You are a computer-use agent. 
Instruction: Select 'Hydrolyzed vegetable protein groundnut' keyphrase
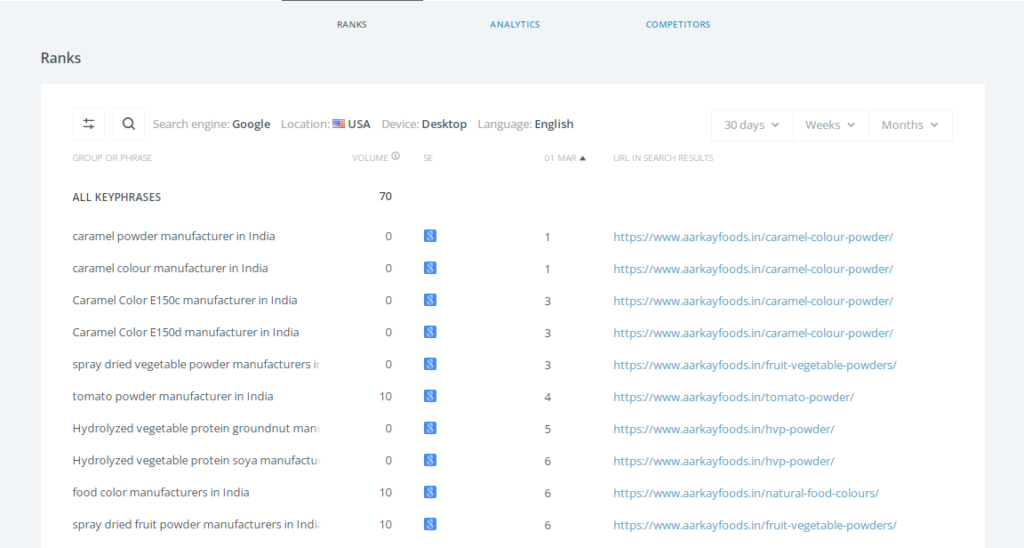[x=196, y=428]
